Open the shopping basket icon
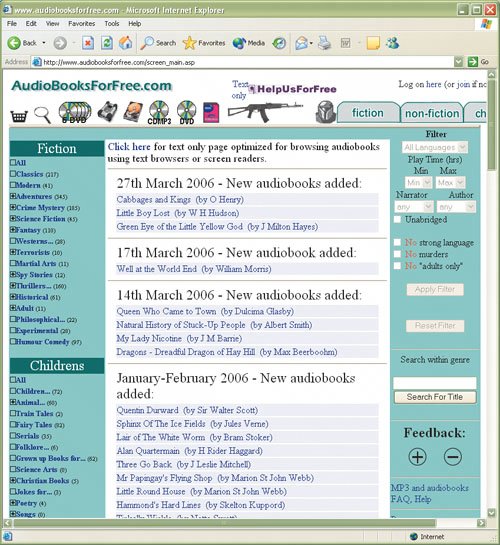 point(19,116)
